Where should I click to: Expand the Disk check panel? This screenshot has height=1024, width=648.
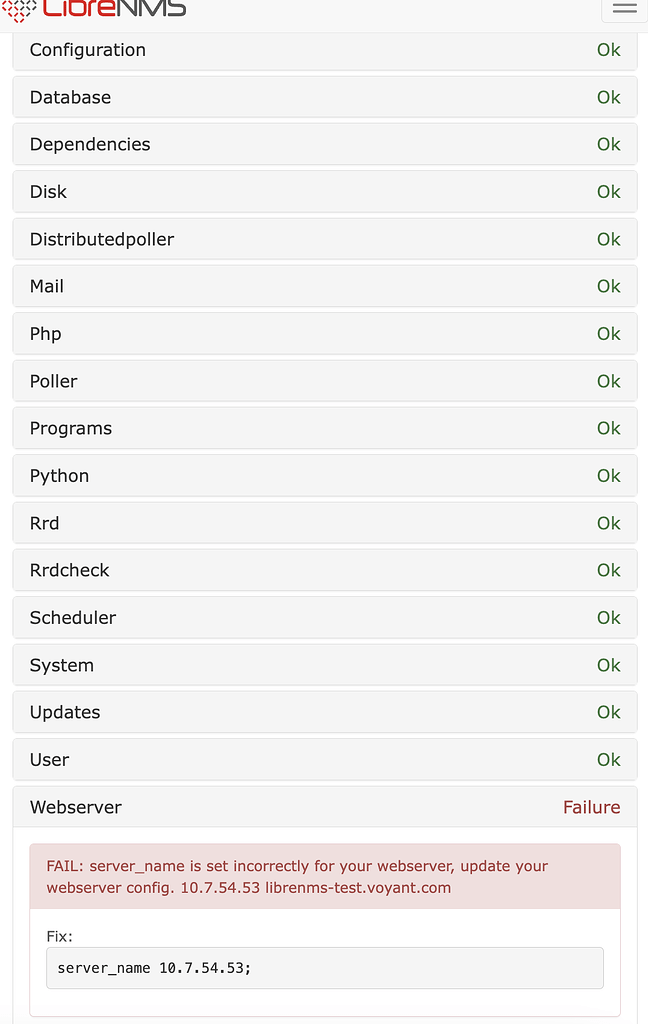(324, 191)
